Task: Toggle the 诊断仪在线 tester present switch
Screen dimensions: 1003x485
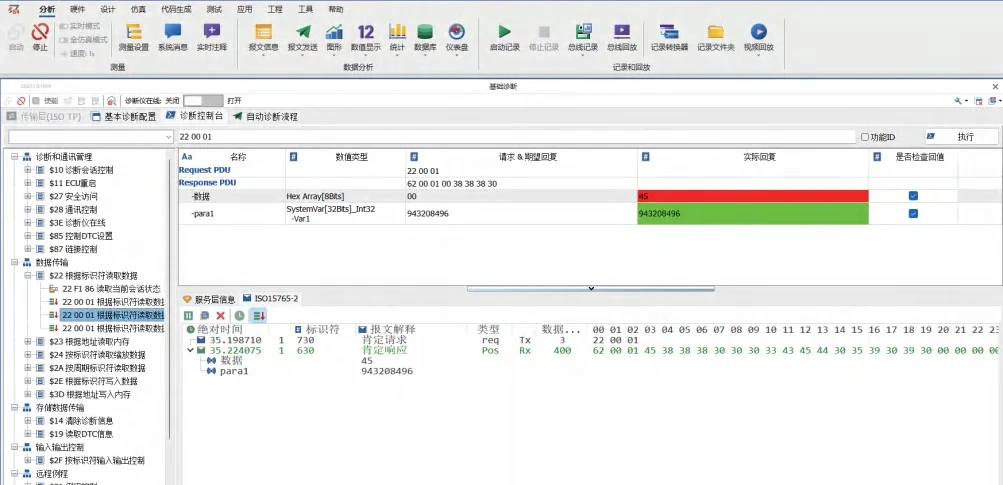Action: coord(203,100)
